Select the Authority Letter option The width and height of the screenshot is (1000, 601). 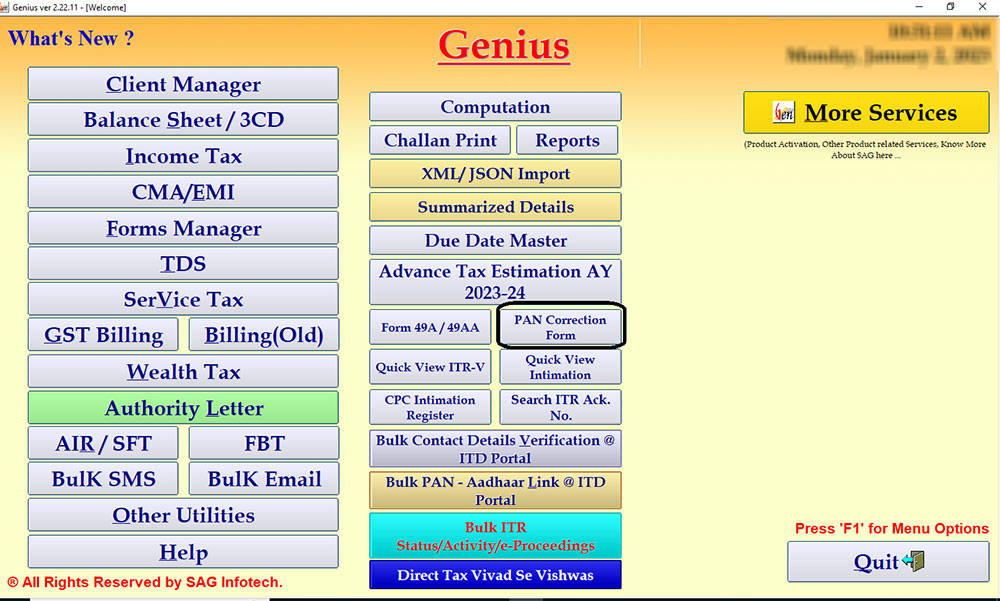click(183, 408)
